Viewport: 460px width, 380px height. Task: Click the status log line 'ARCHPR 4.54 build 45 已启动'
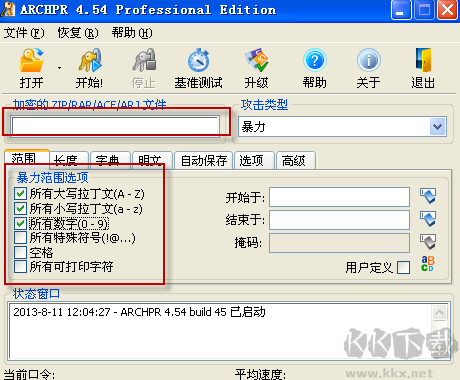click(x=193, y=312)
